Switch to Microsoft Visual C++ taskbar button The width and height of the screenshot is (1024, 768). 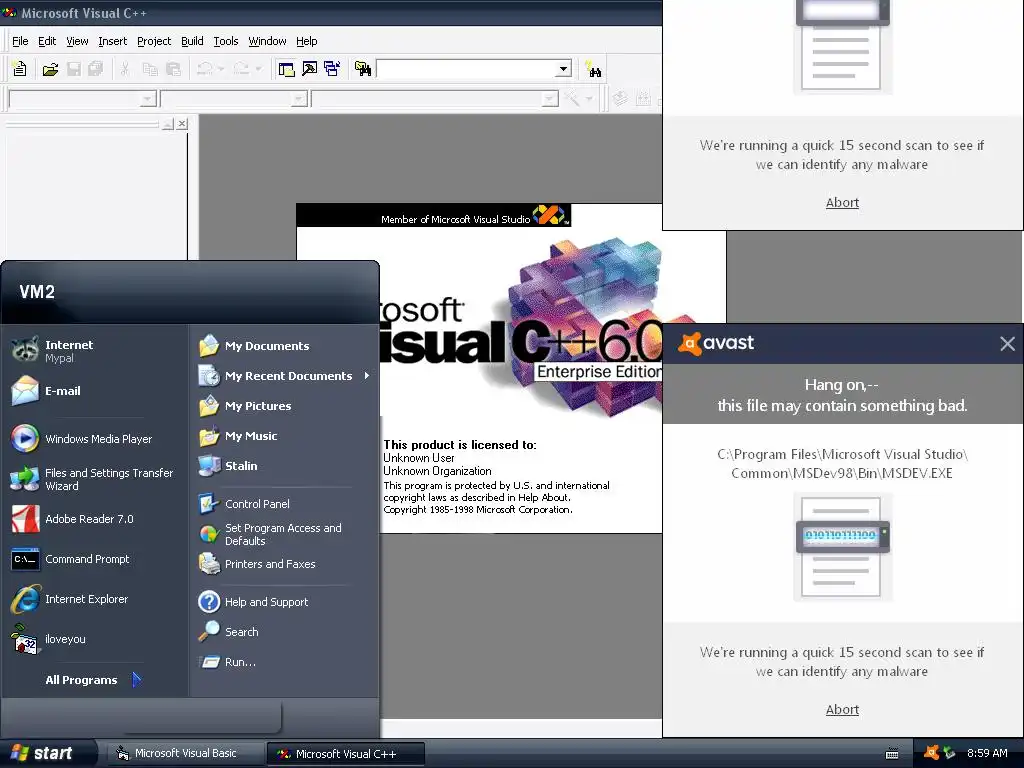point(345,754)
